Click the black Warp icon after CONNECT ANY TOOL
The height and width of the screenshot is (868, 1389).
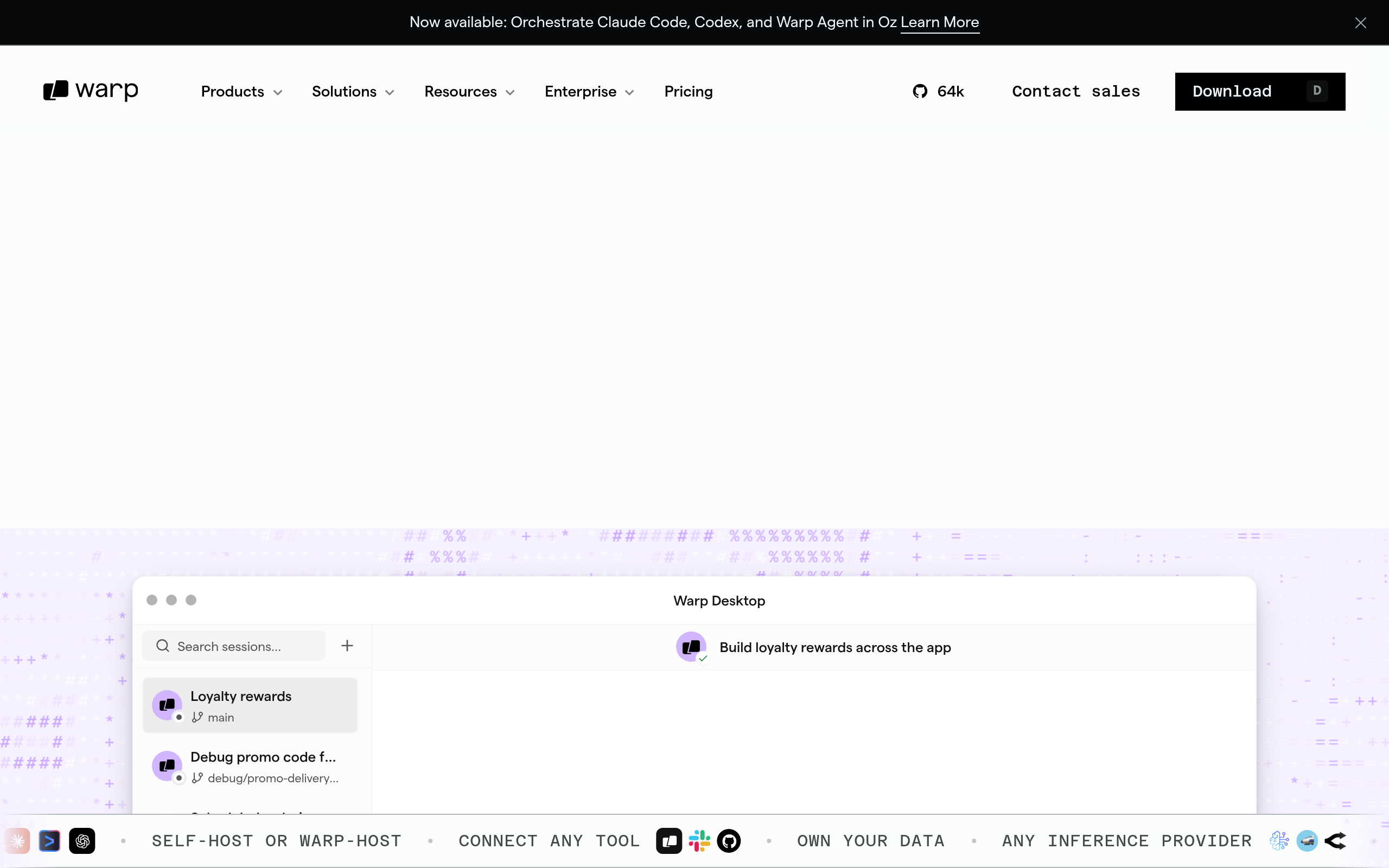(668, 841)
